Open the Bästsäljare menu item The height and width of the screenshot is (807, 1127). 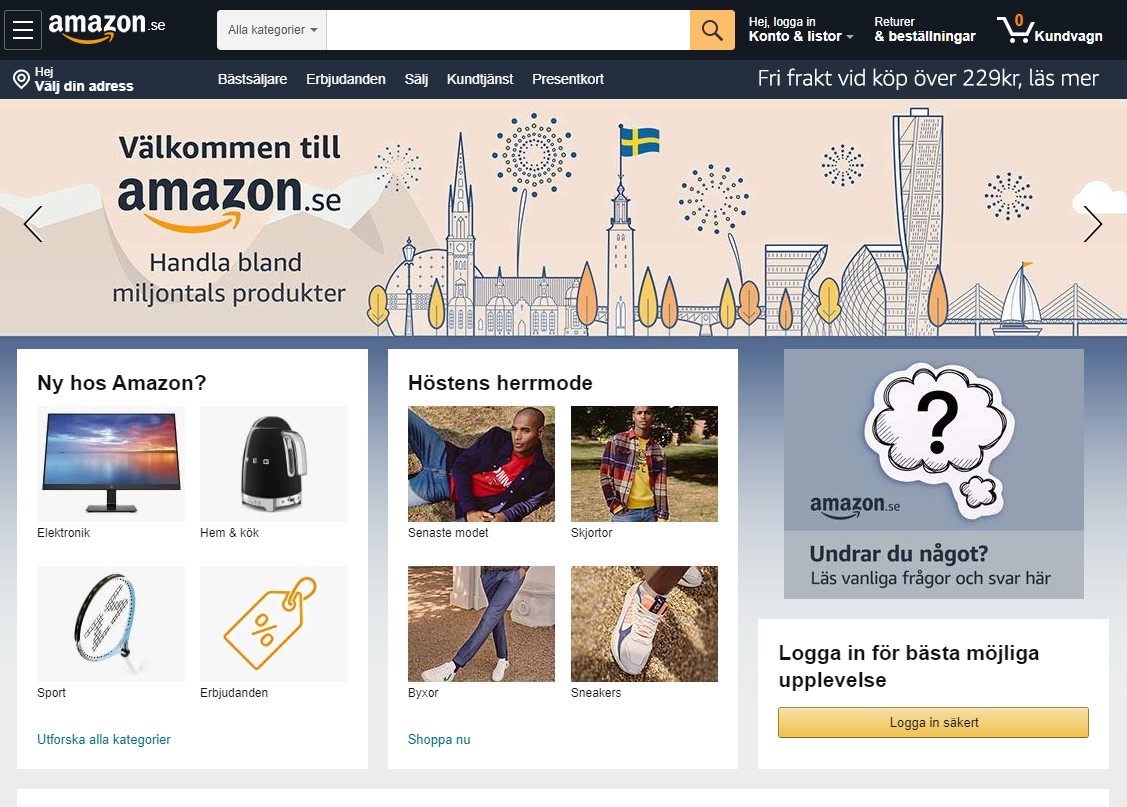(252, 79)
